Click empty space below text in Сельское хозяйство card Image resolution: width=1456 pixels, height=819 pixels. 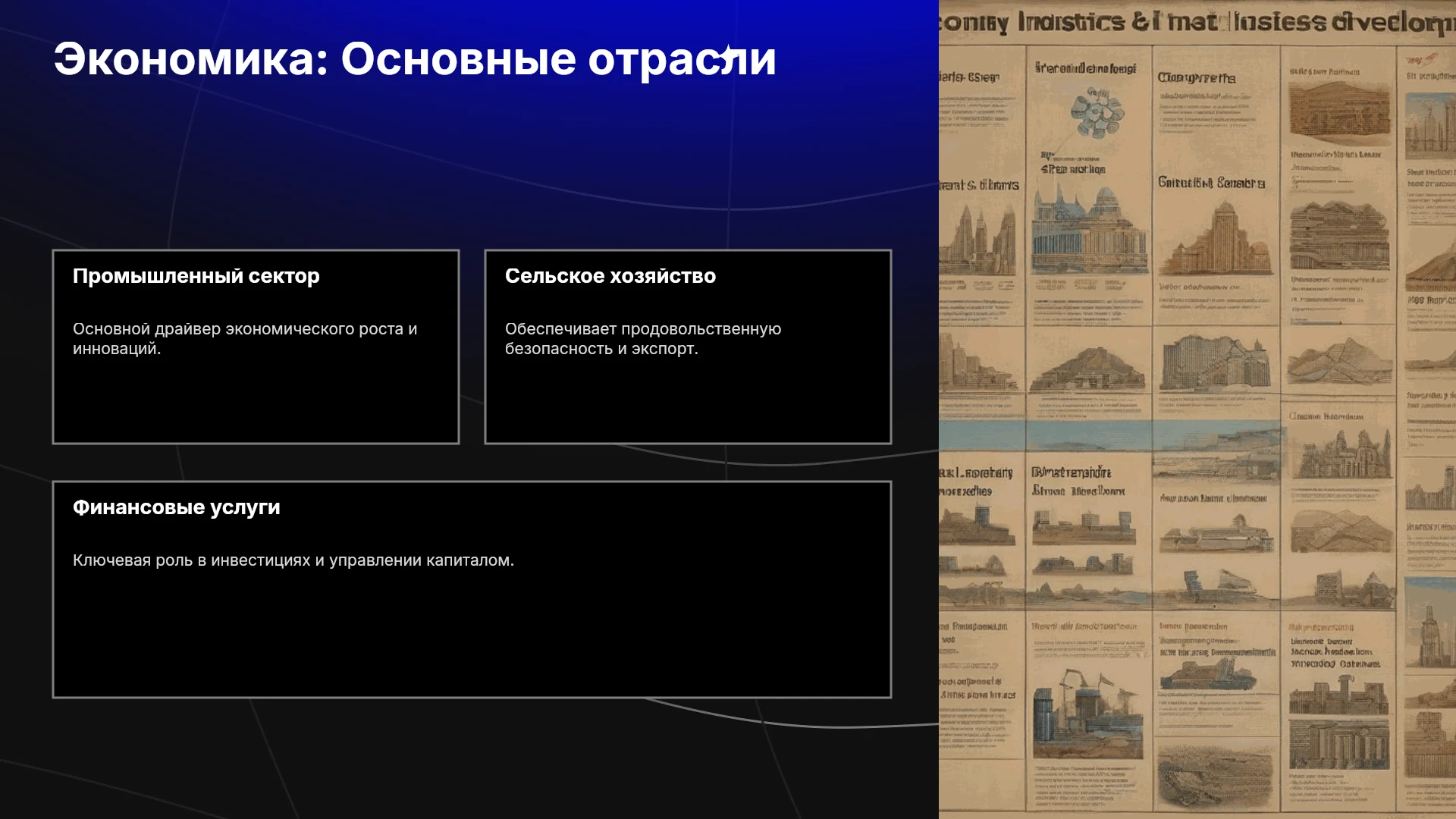tap(688, 402)
